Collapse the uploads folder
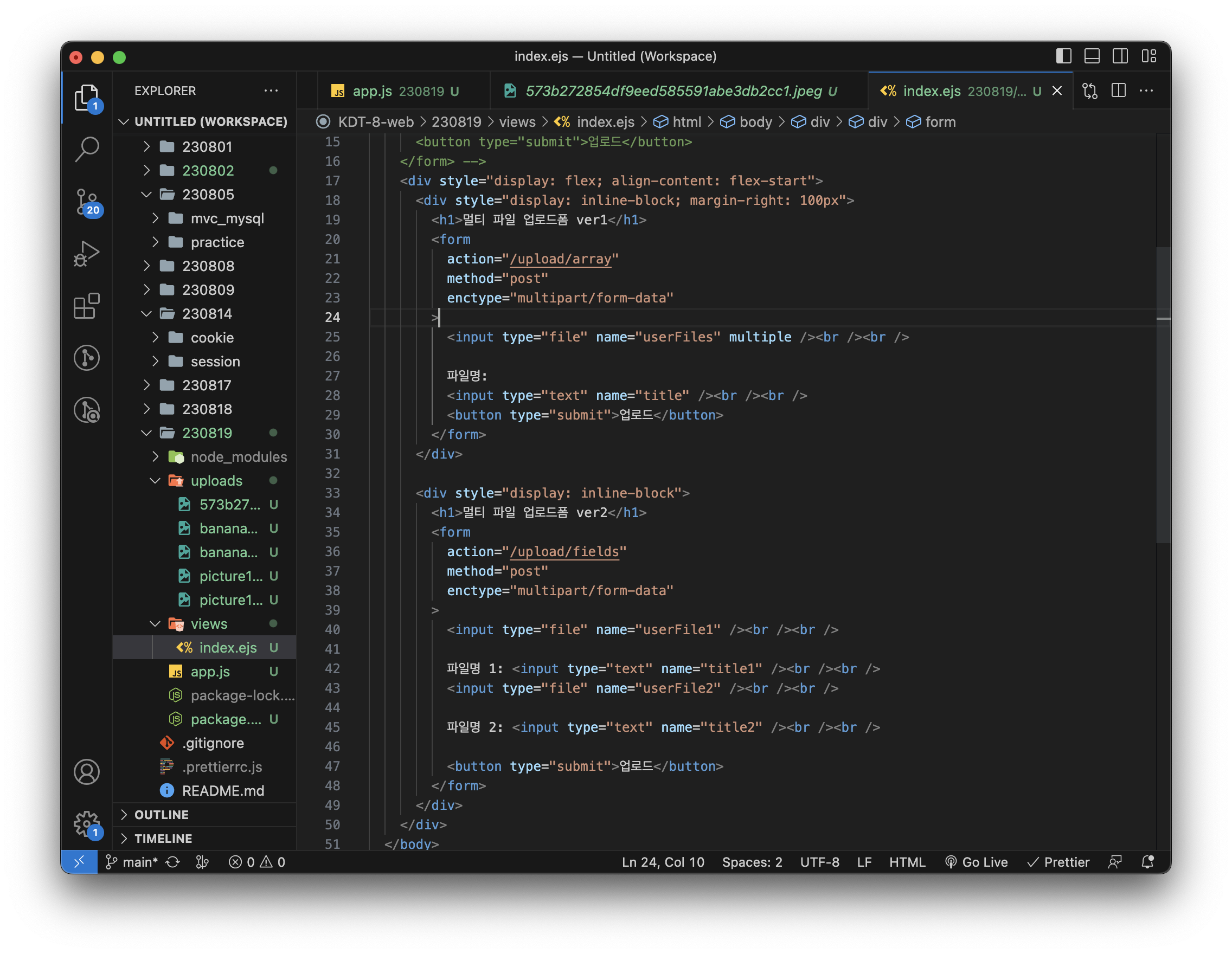This screenshot has height=954, width=1232. coord(204,480)
